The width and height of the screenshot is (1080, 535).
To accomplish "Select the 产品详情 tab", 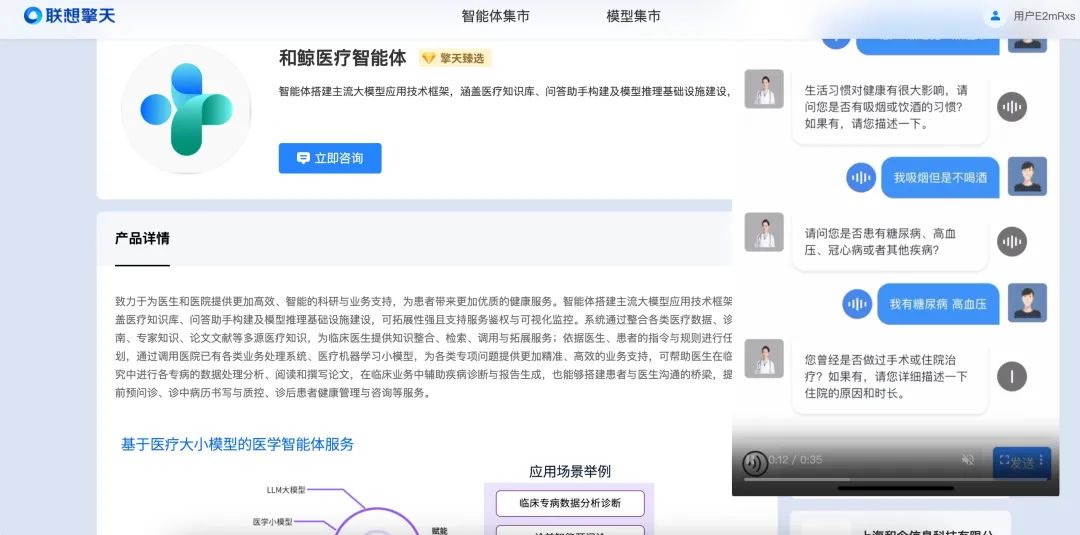I will coord(142,238).
